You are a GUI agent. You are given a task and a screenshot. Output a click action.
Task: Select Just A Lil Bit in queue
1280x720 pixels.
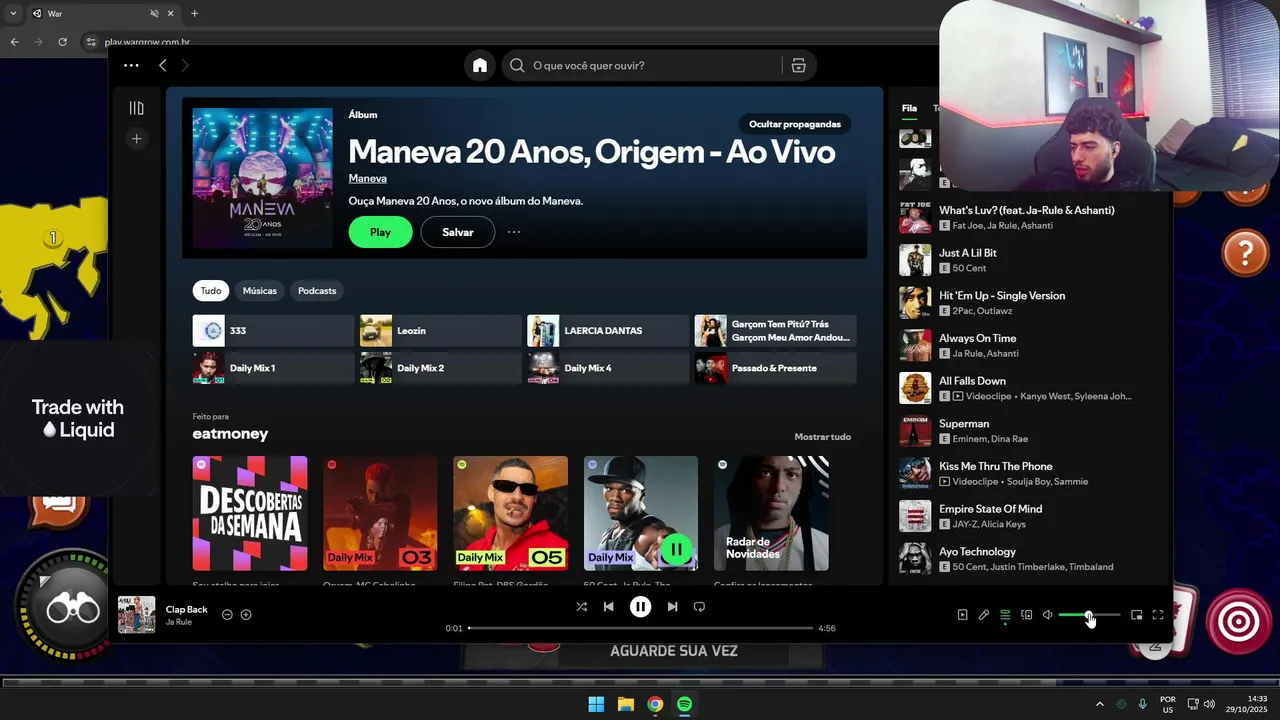(x=1027, y=260)
